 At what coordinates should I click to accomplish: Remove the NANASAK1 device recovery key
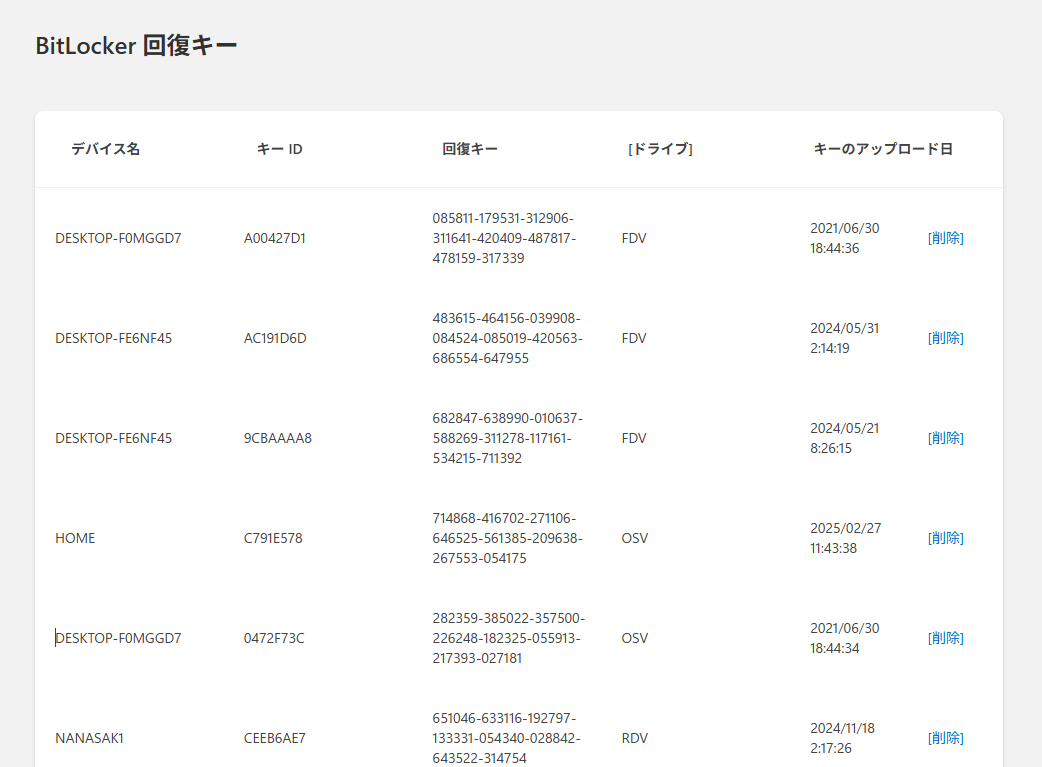(945, 737)
